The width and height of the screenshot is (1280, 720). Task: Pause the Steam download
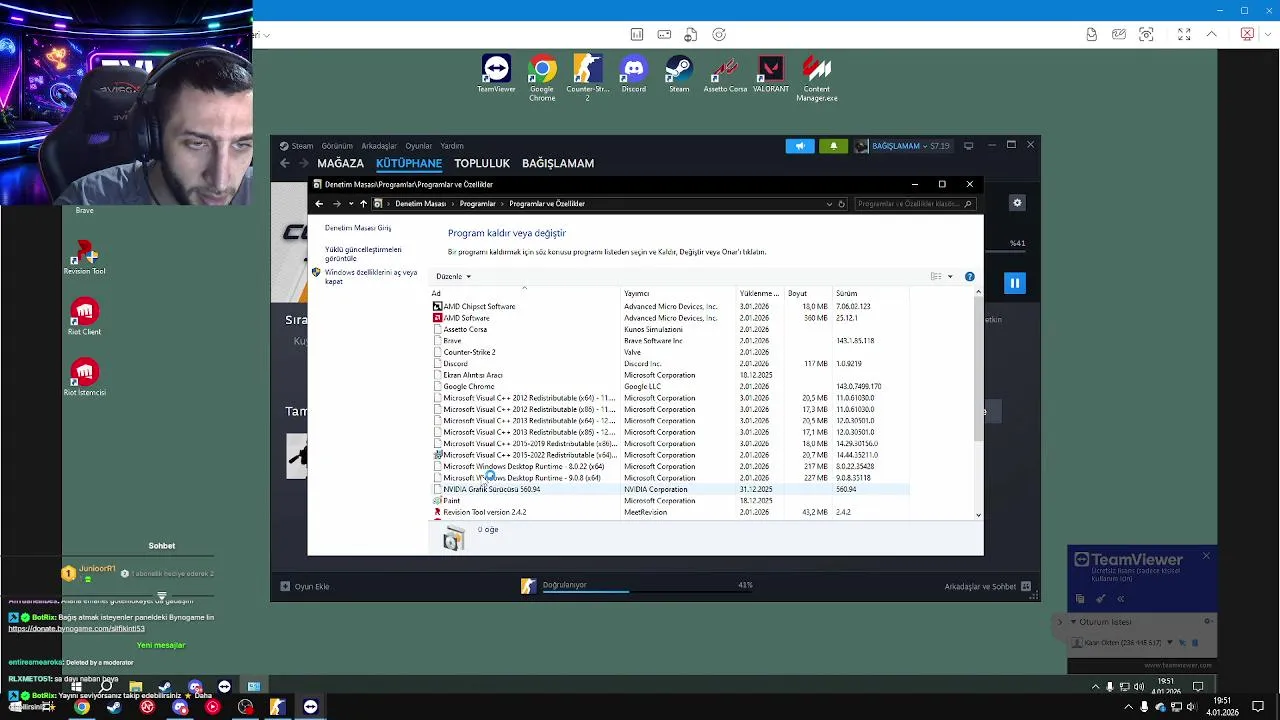[x=1014, y=283]
